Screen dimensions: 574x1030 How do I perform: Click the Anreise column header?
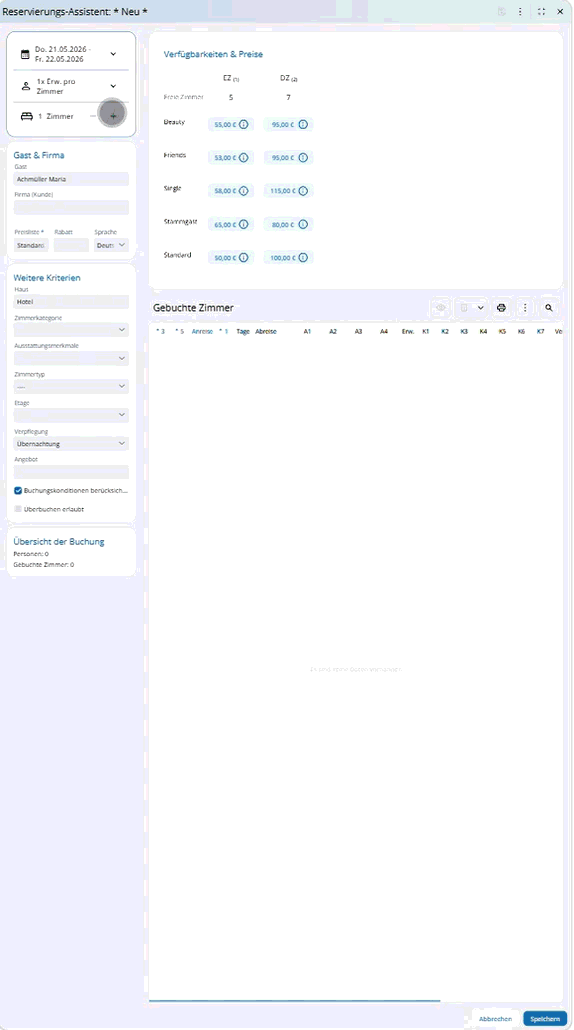point(202,332)
